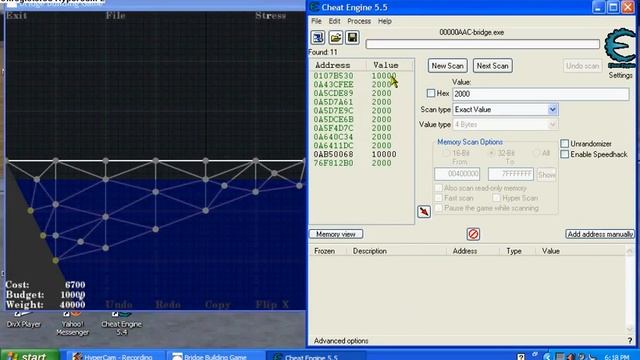Select address 0107B530 row
Screen dimensions: 640x360
point(362,76)
